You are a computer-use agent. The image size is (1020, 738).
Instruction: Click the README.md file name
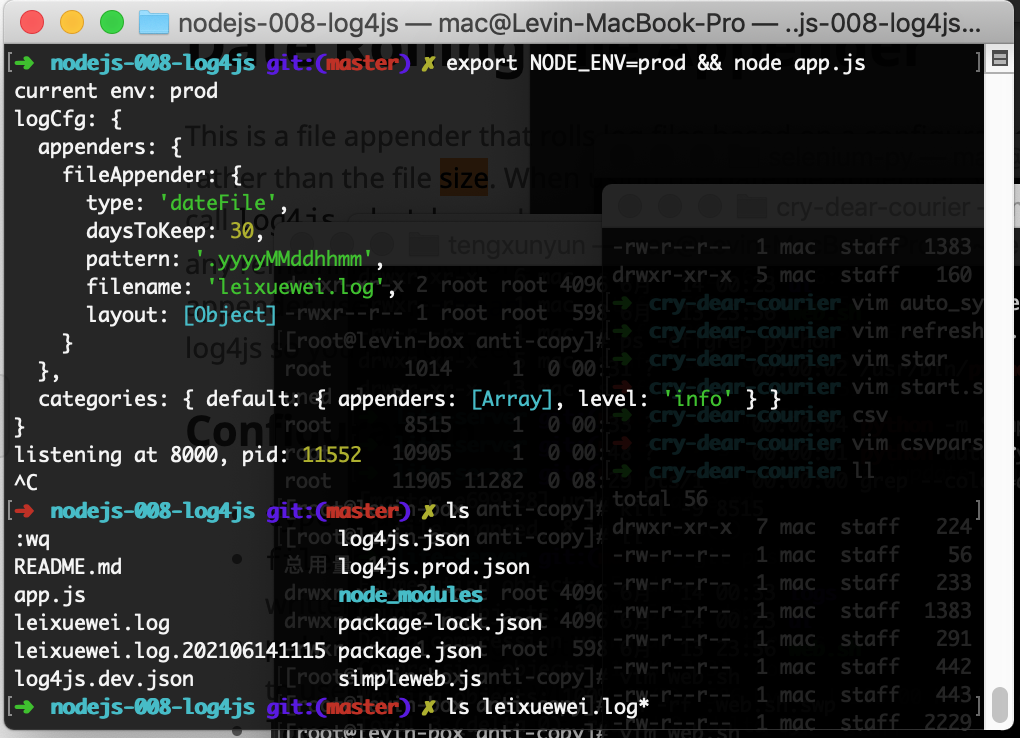click(x=68, y=567)
